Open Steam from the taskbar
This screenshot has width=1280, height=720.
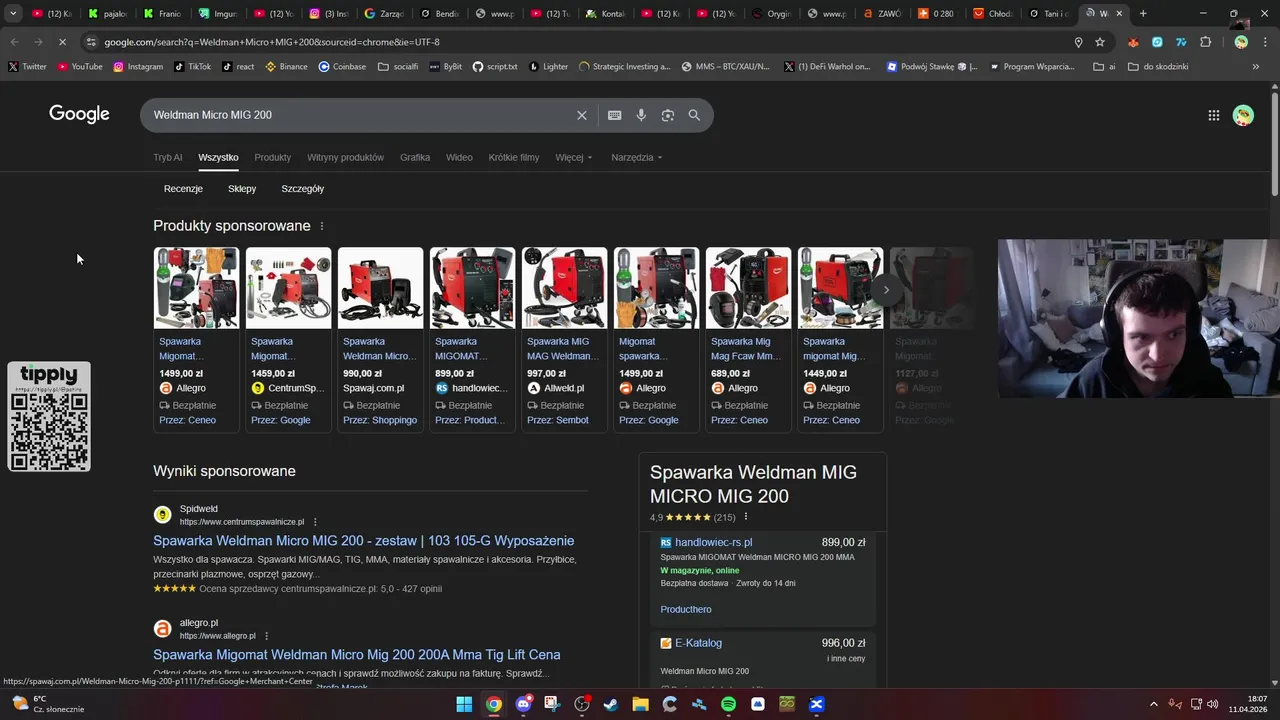point(611,704)
